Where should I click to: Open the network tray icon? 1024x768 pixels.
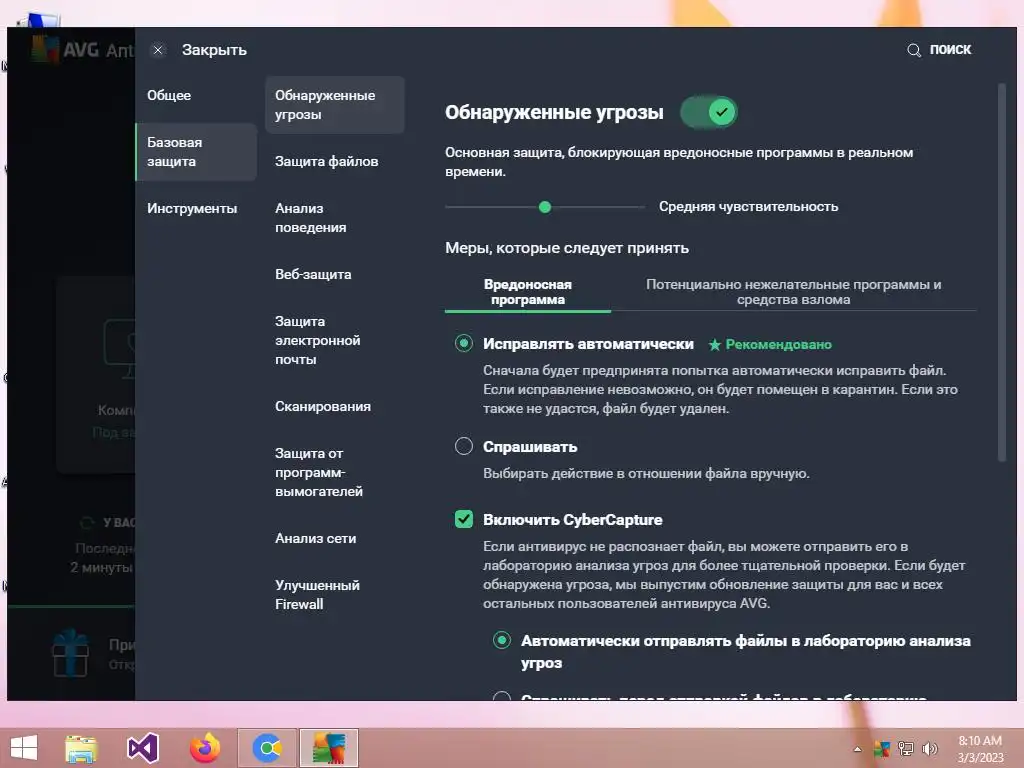(x=906, y=749)
